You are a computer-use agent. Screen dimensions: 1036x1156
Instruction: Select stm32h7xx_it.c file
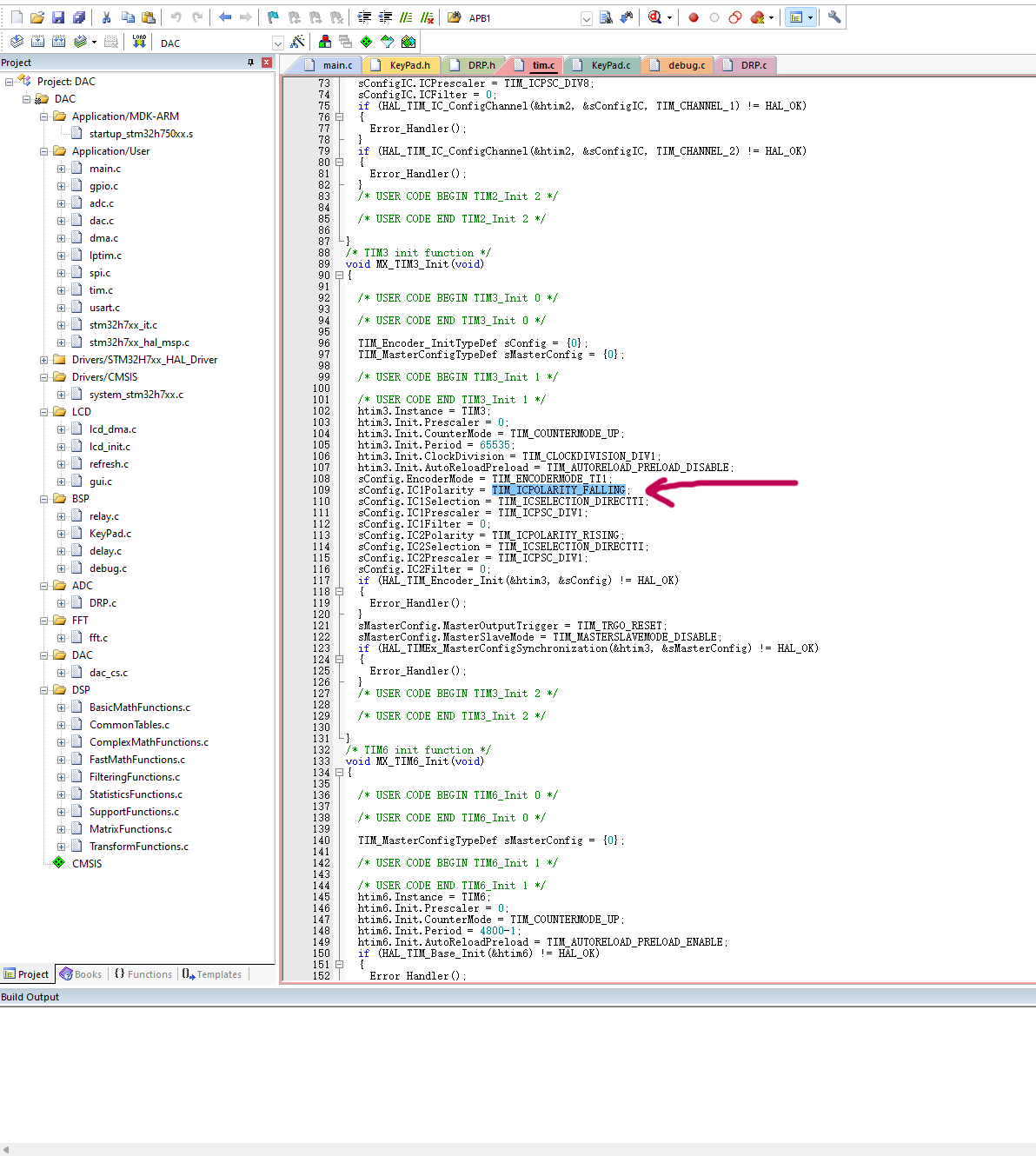click(x=123, y=325)
